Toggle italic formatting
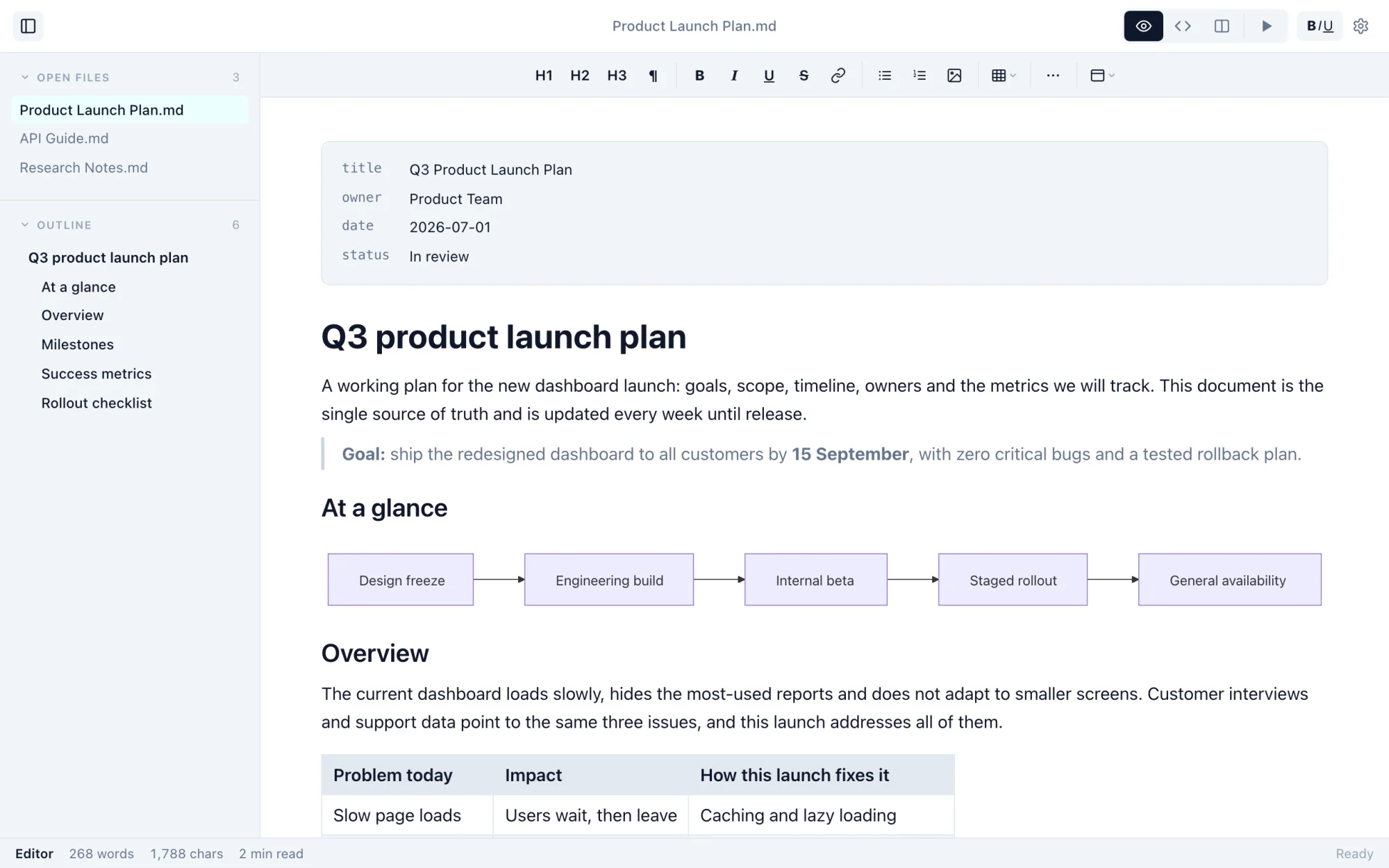Screen dimensions: 1389x868 [734, 76]
